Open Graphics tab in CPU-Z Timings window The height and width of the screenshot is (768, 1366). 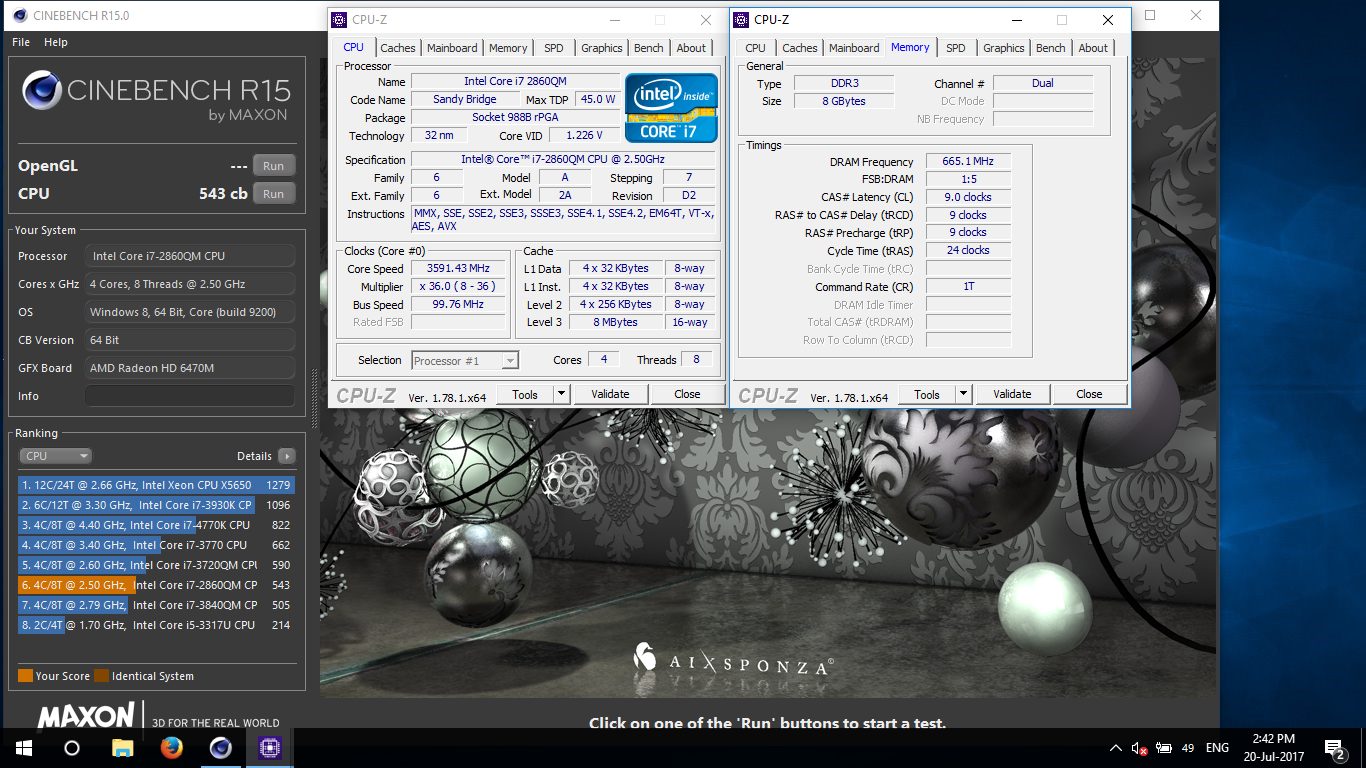pos(1004,48)
